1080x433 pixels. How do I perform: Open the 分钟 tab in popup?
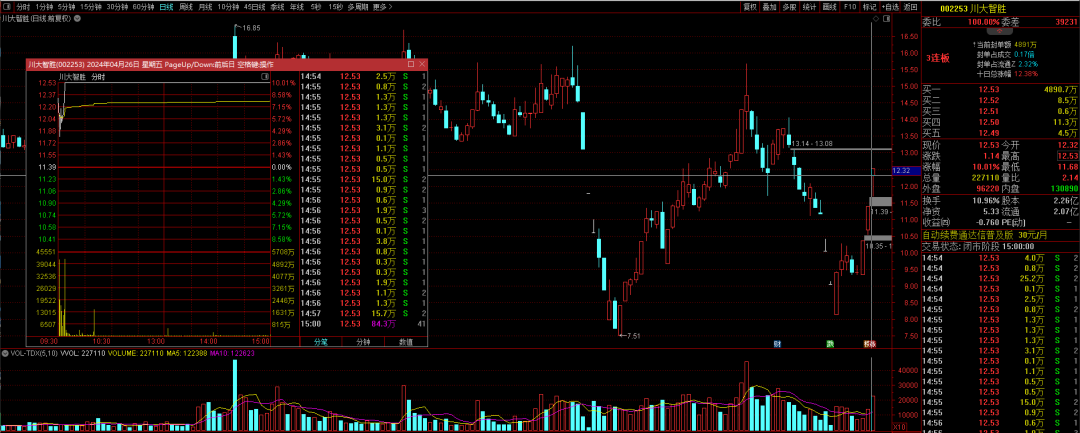click(x=363, y=341)
